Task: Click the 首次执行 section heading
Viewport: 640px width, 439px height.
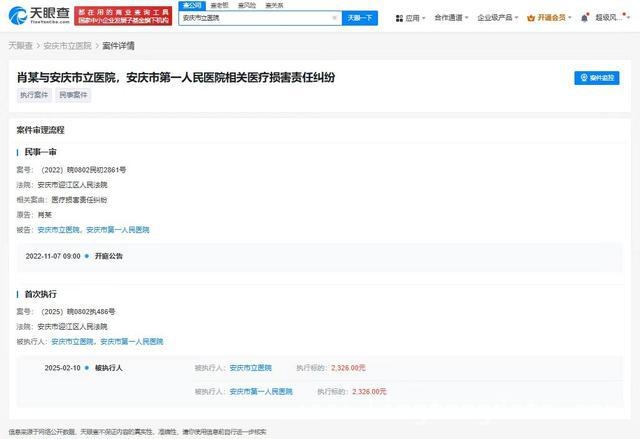Action: coord(40,294)
